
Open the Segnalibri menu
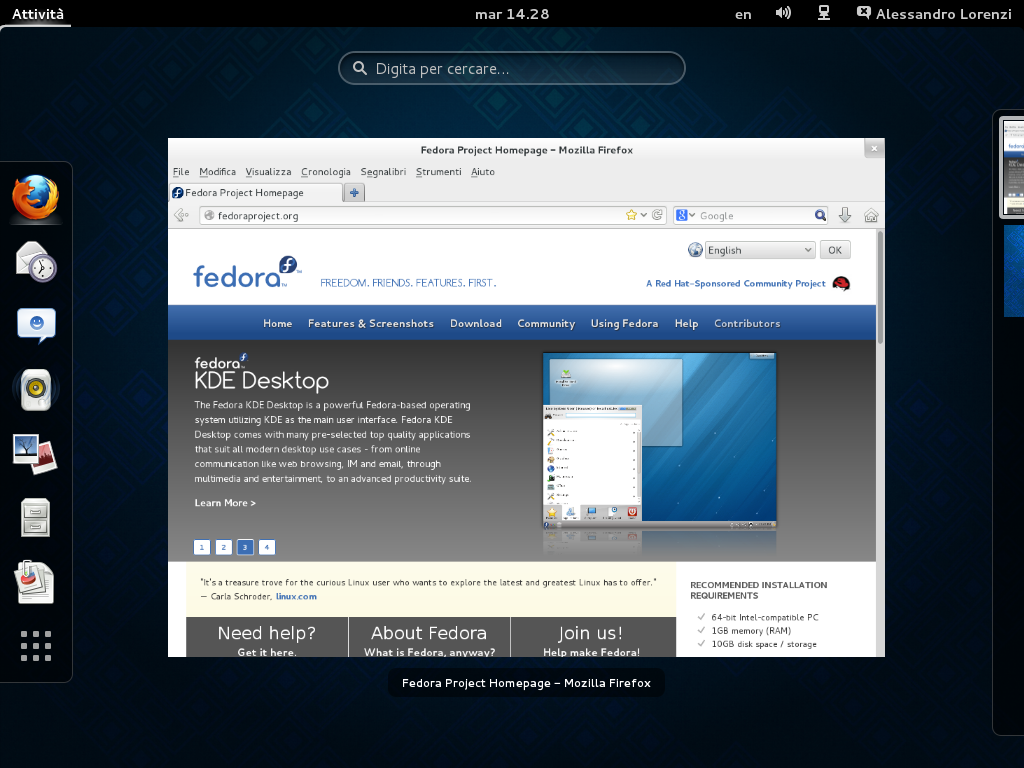click(x=383, y=172)
